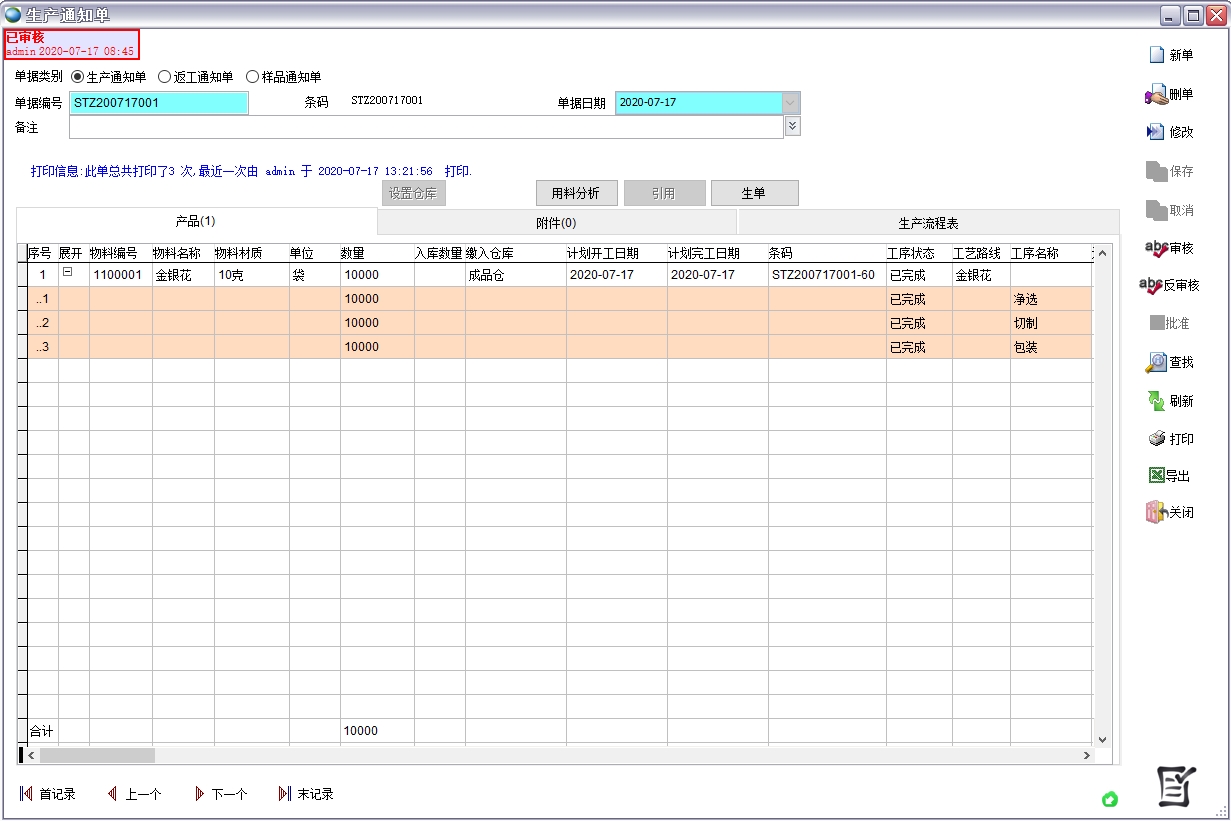Click the 打印 print icon
The width and height of the screenshot is (1231, 821).
1156,439
